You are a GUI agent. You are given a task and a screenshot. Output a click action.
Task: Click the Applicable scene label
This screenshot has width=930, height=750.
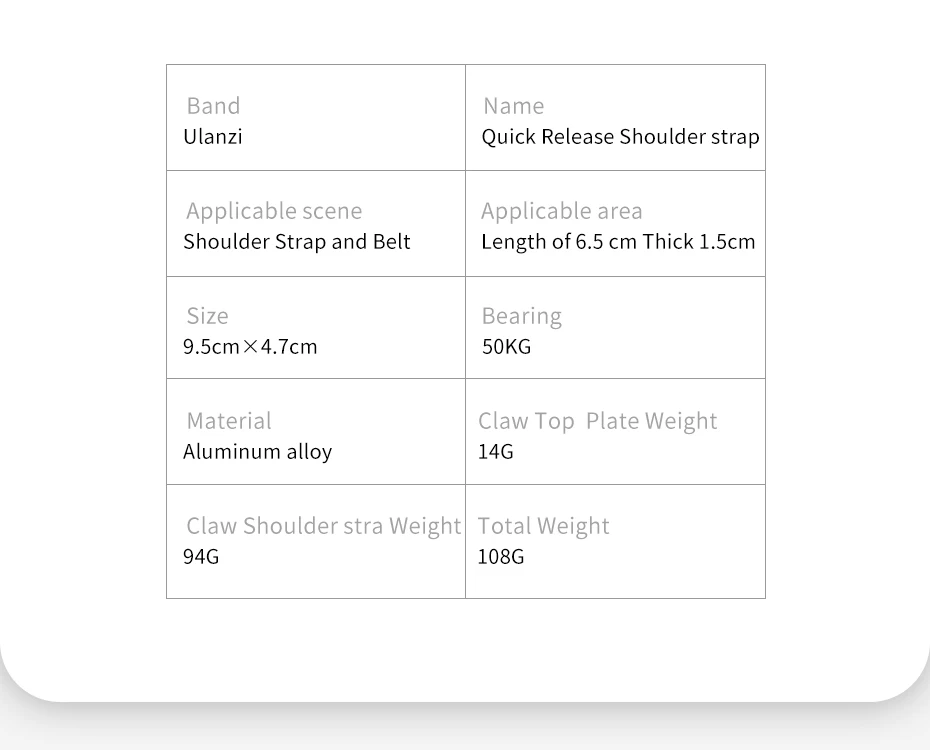[274, 211]
